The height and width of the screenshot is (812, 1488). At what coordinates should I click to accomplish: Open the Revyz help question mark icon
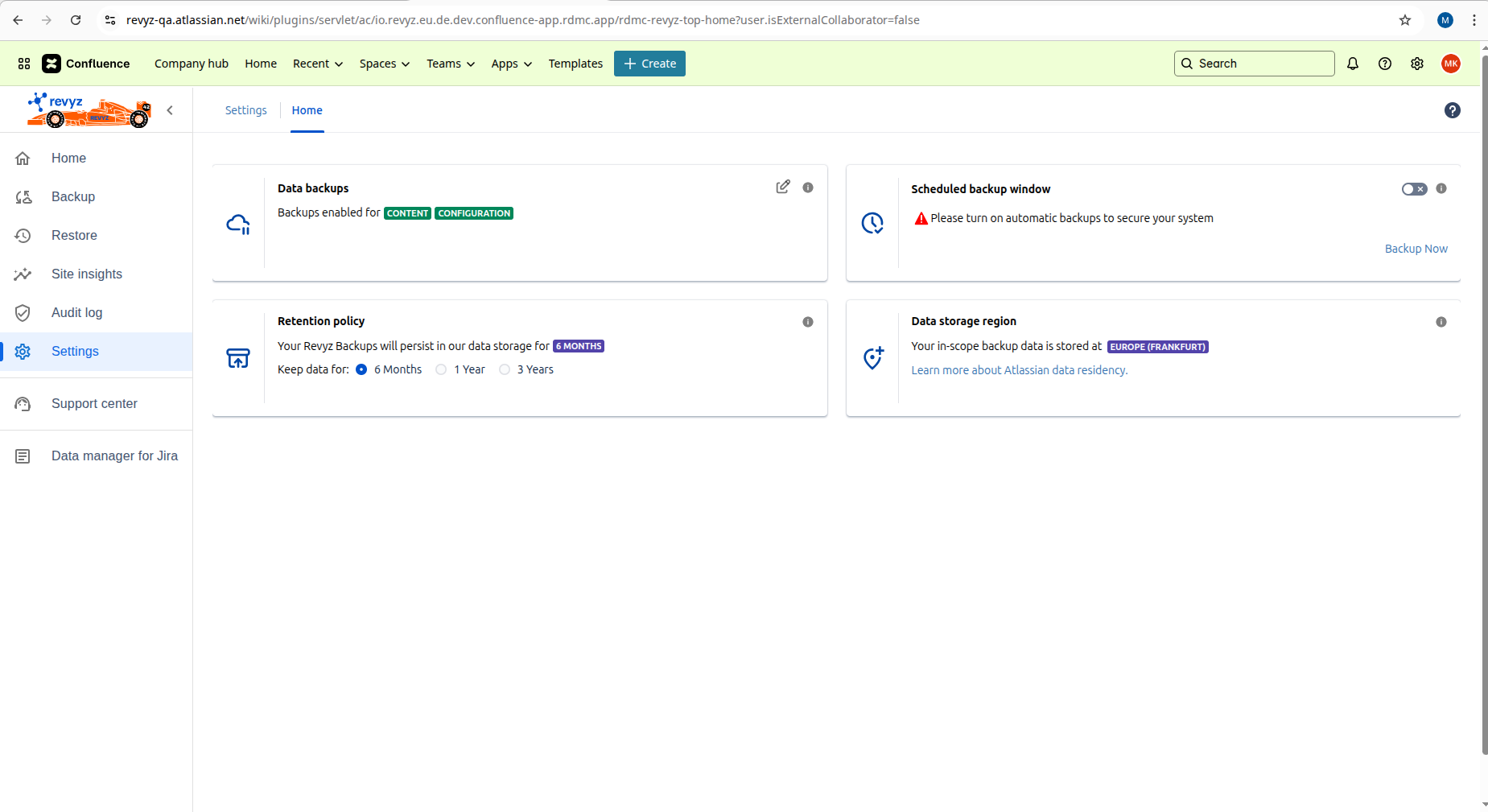pyautogui.click(x=1453, y=110)
